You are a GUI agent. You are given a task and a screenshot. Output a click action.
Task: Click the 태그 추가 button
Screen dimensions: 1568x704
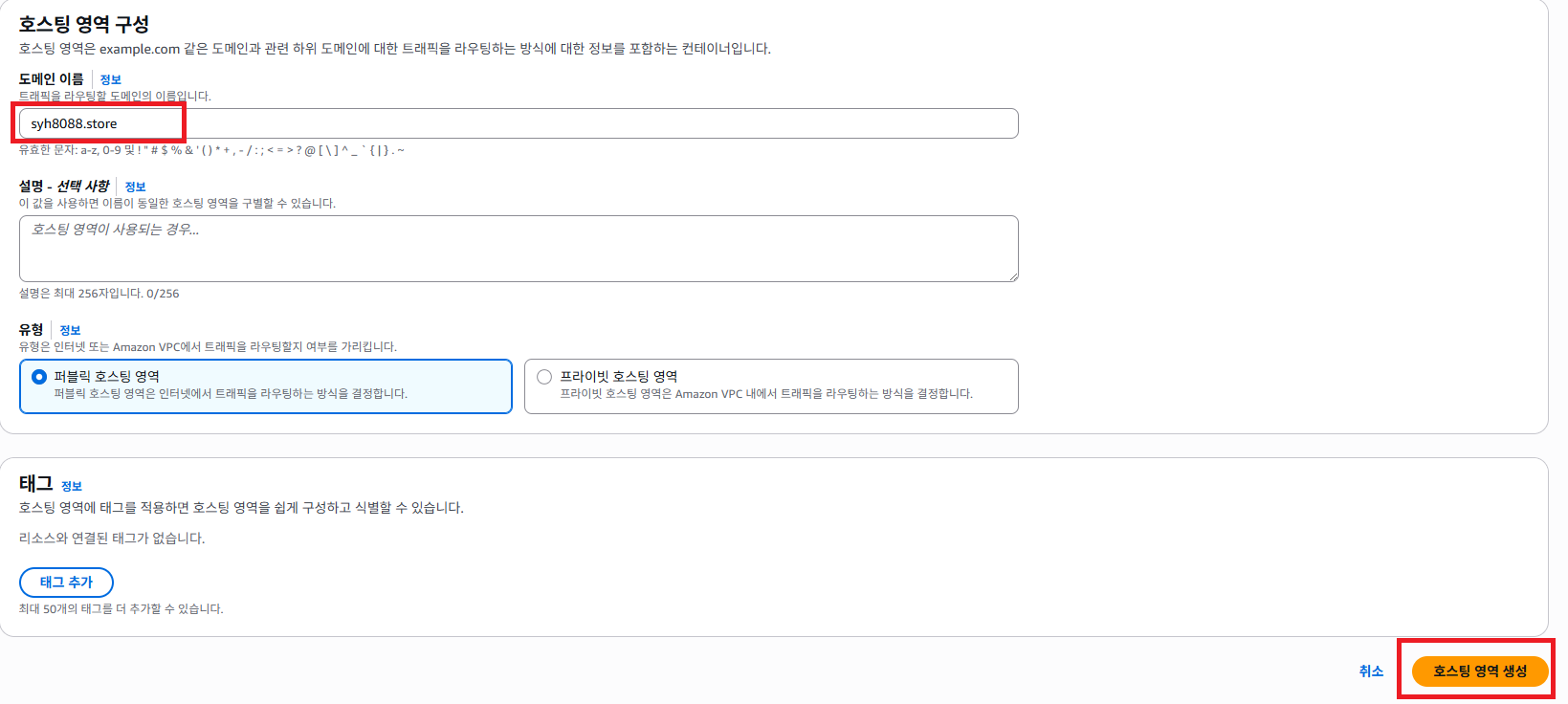(x=66, y=583)
